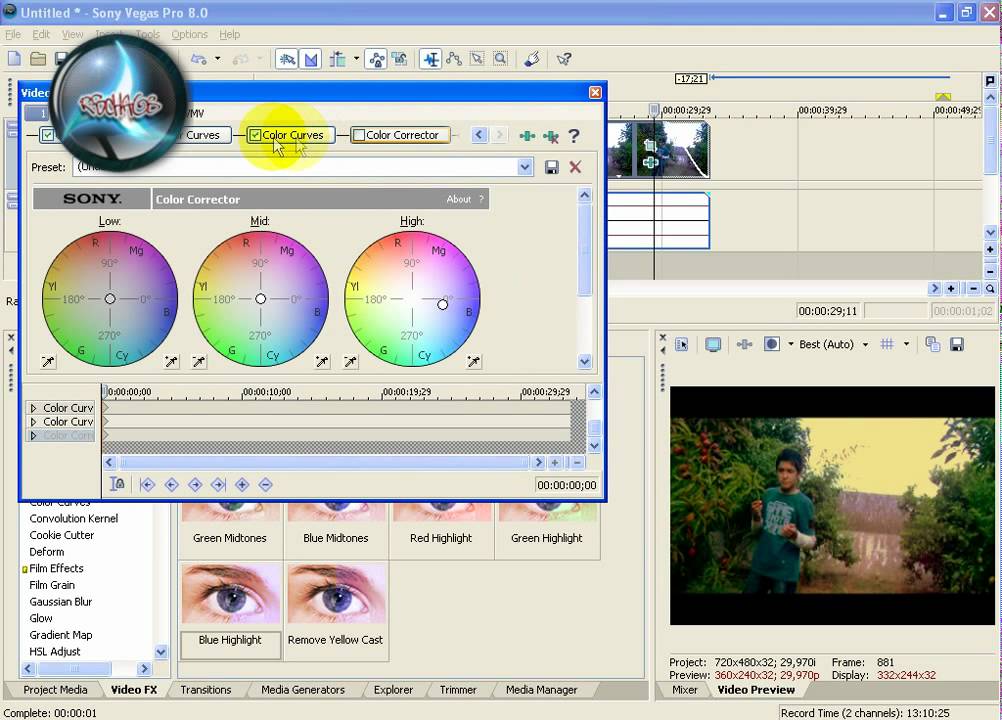The image size is (1002, 720).
Task: Jump to Last Keyframe button
Action: click(x=219, y=485)
